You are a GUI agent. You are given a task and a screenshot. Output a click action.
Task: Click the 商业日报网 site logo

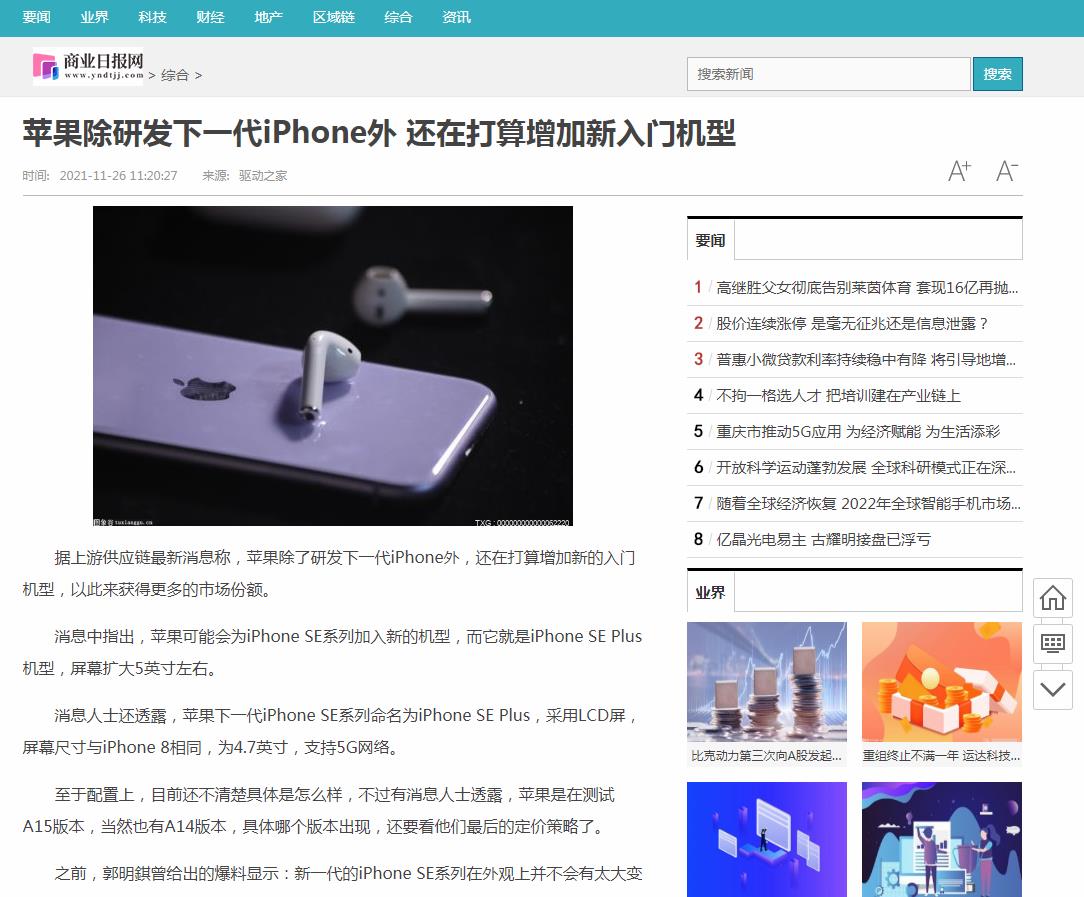88,66
